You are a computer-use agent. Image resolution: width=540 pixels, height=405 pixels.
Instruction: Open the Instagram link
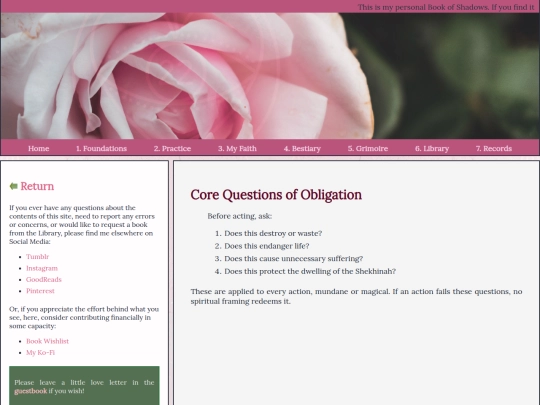pos(42,268)
